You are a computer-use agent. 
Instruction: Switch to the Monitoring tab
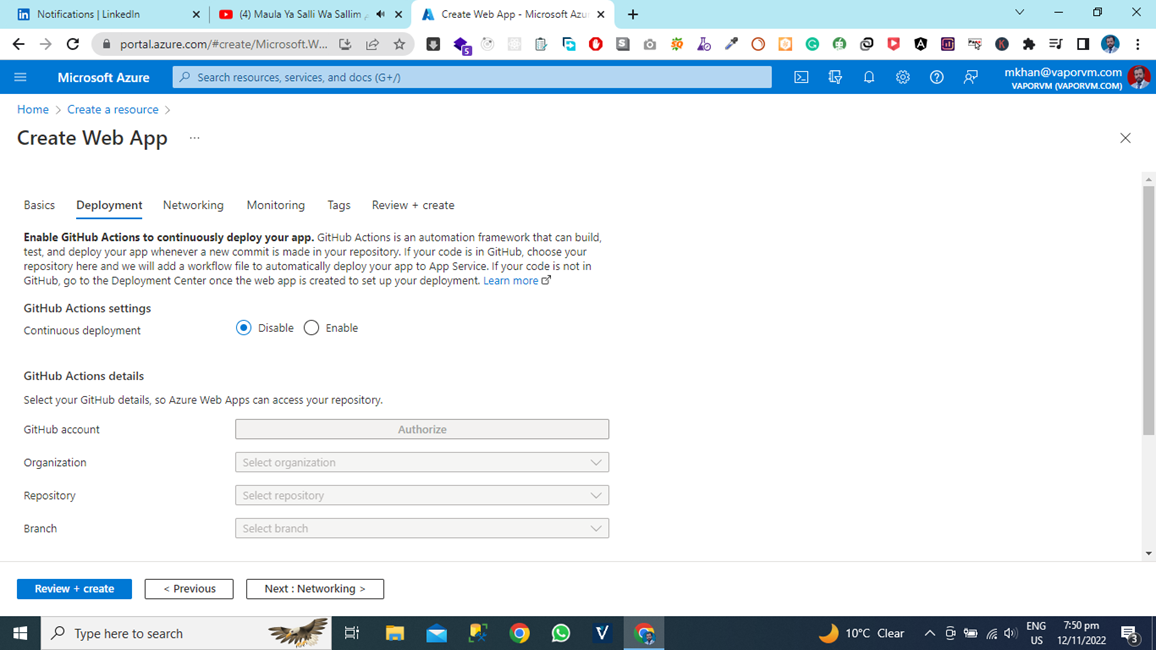tap(275, 205)
